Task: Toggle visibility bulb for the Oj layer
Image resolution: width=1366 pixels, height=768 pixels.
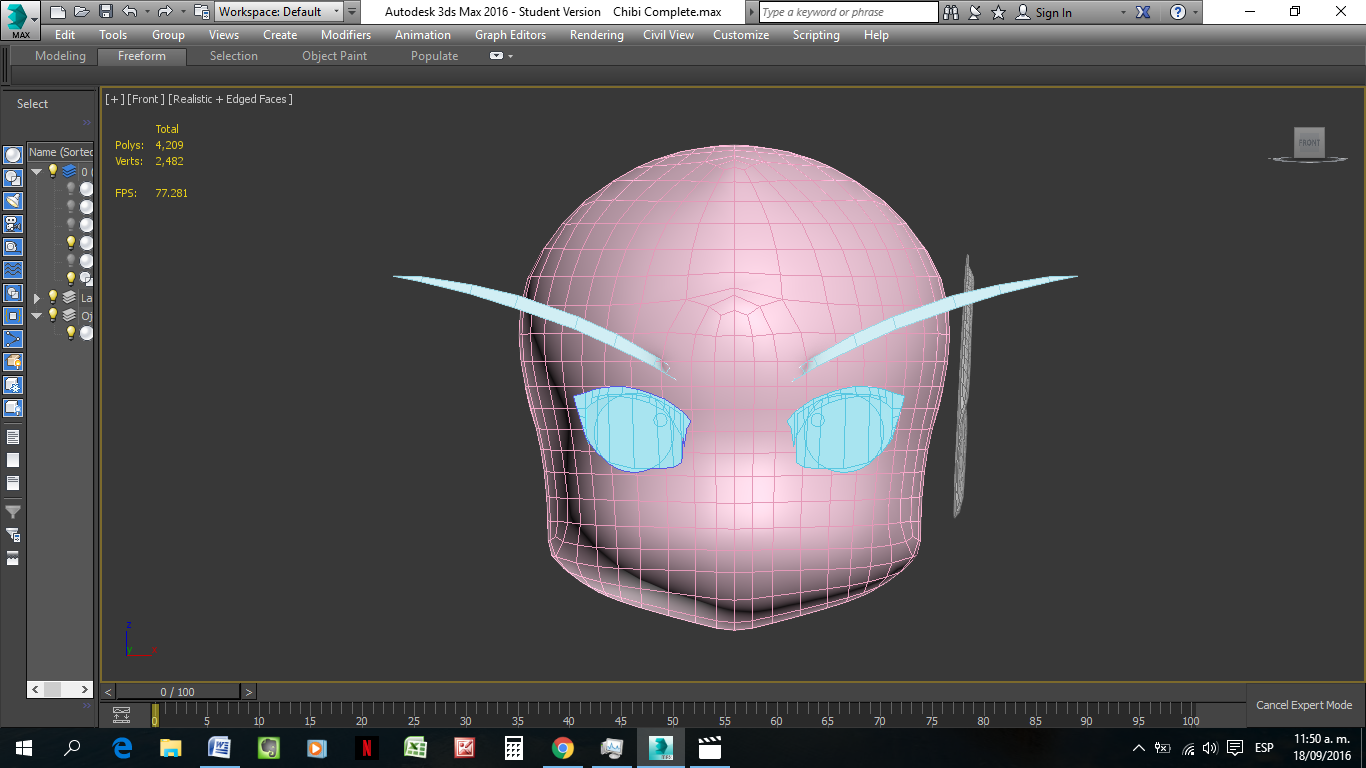Action: click(53, 315)
